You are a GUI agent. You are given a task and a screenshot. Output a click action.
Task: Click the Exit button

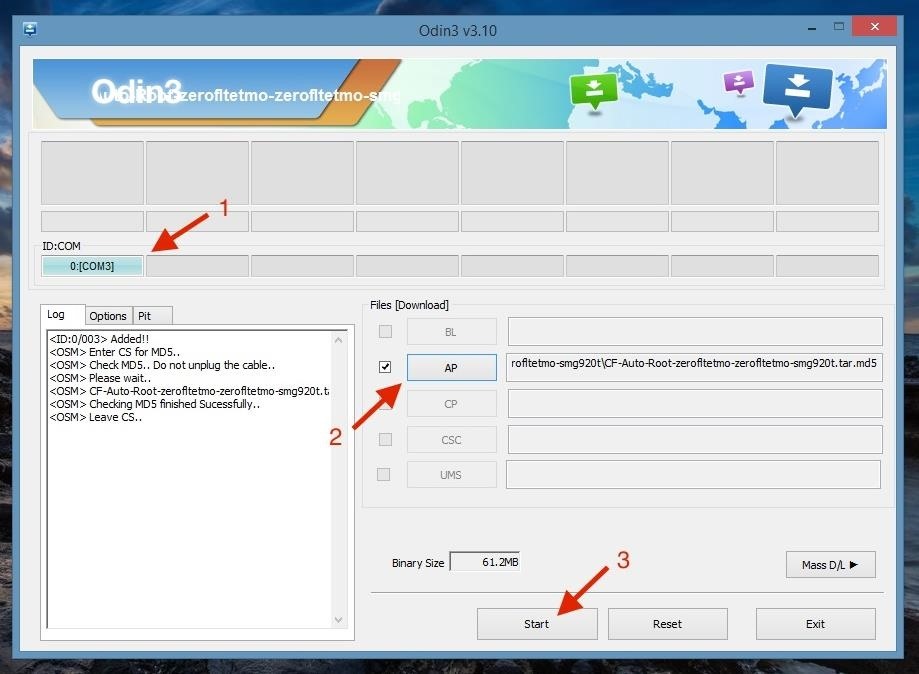pos(815,624)
